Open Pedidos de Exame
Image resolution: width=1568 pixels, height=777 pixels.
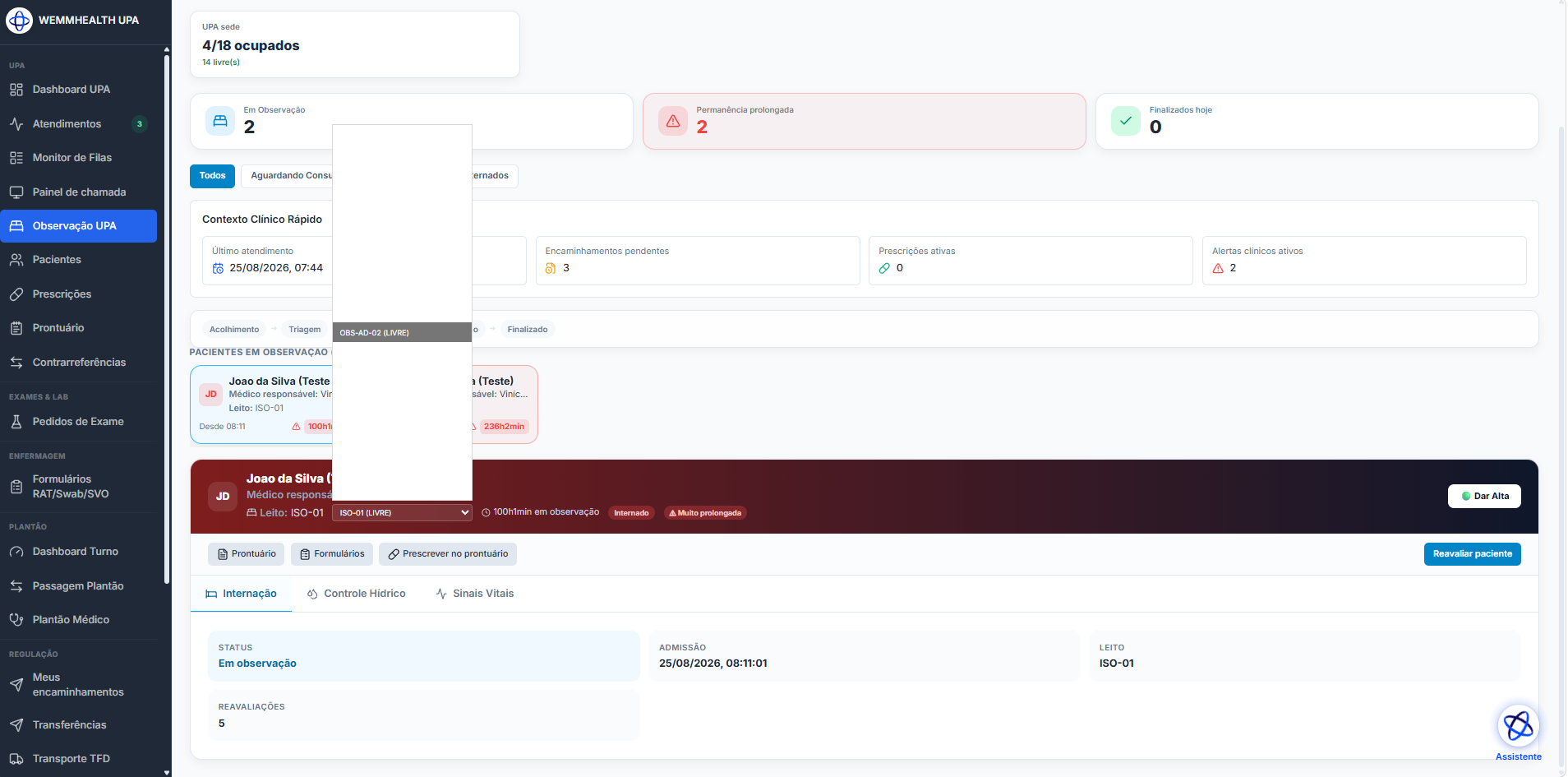pyautogui.click(x=79, y=422)
